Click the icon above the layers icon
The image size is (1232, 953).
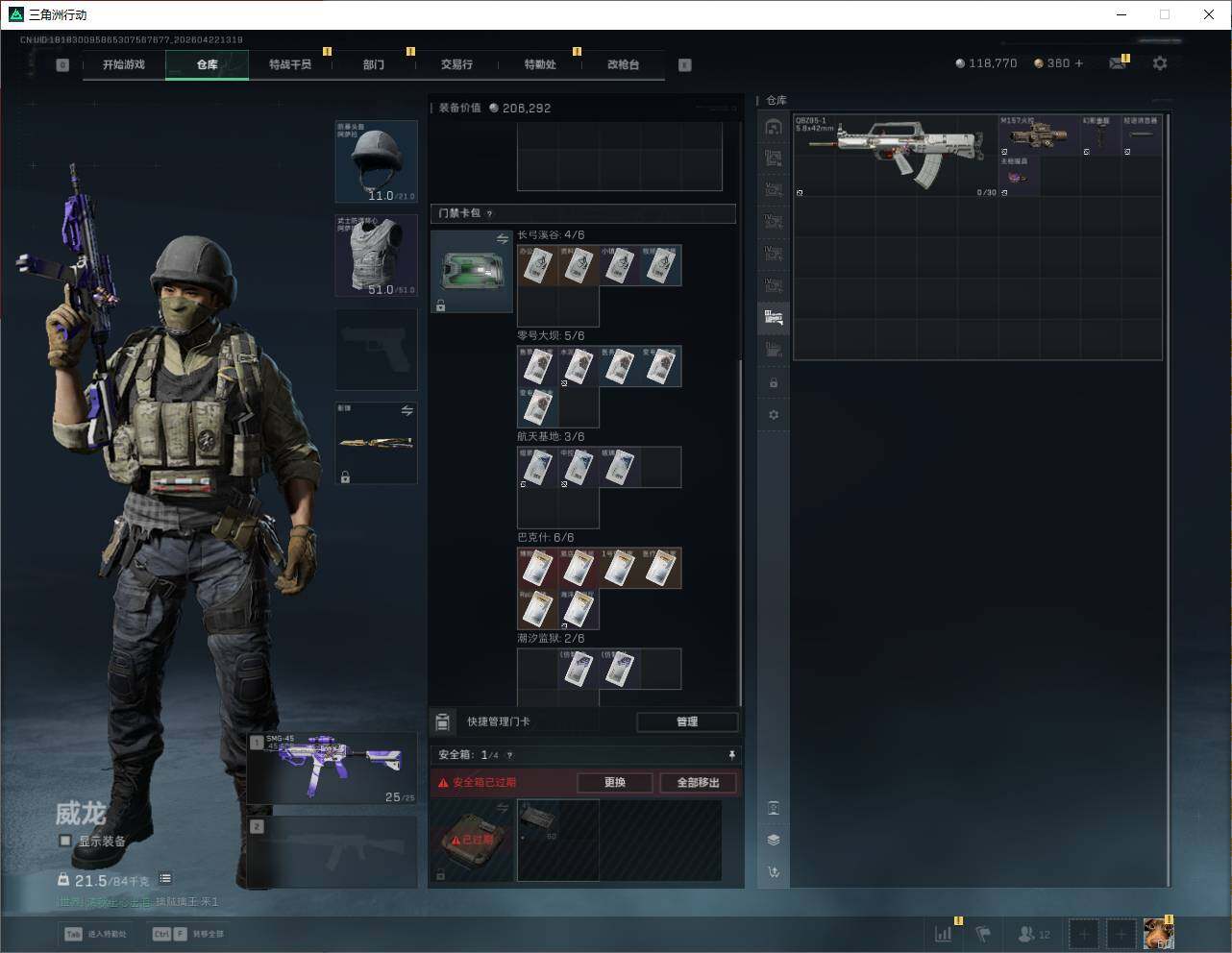tap(774, 808)
